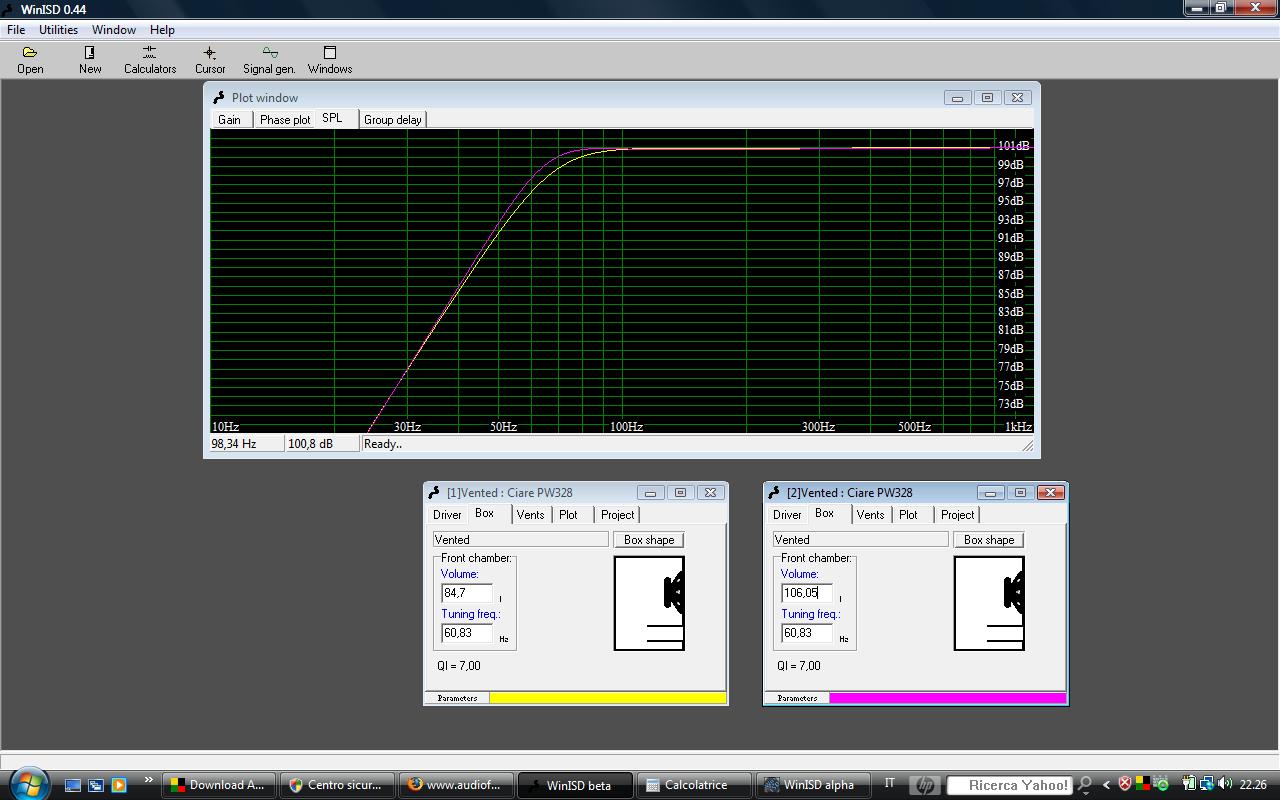Select Driver tab in project 1 window
Screen dimensions: 1280x800
coord(447,515)
